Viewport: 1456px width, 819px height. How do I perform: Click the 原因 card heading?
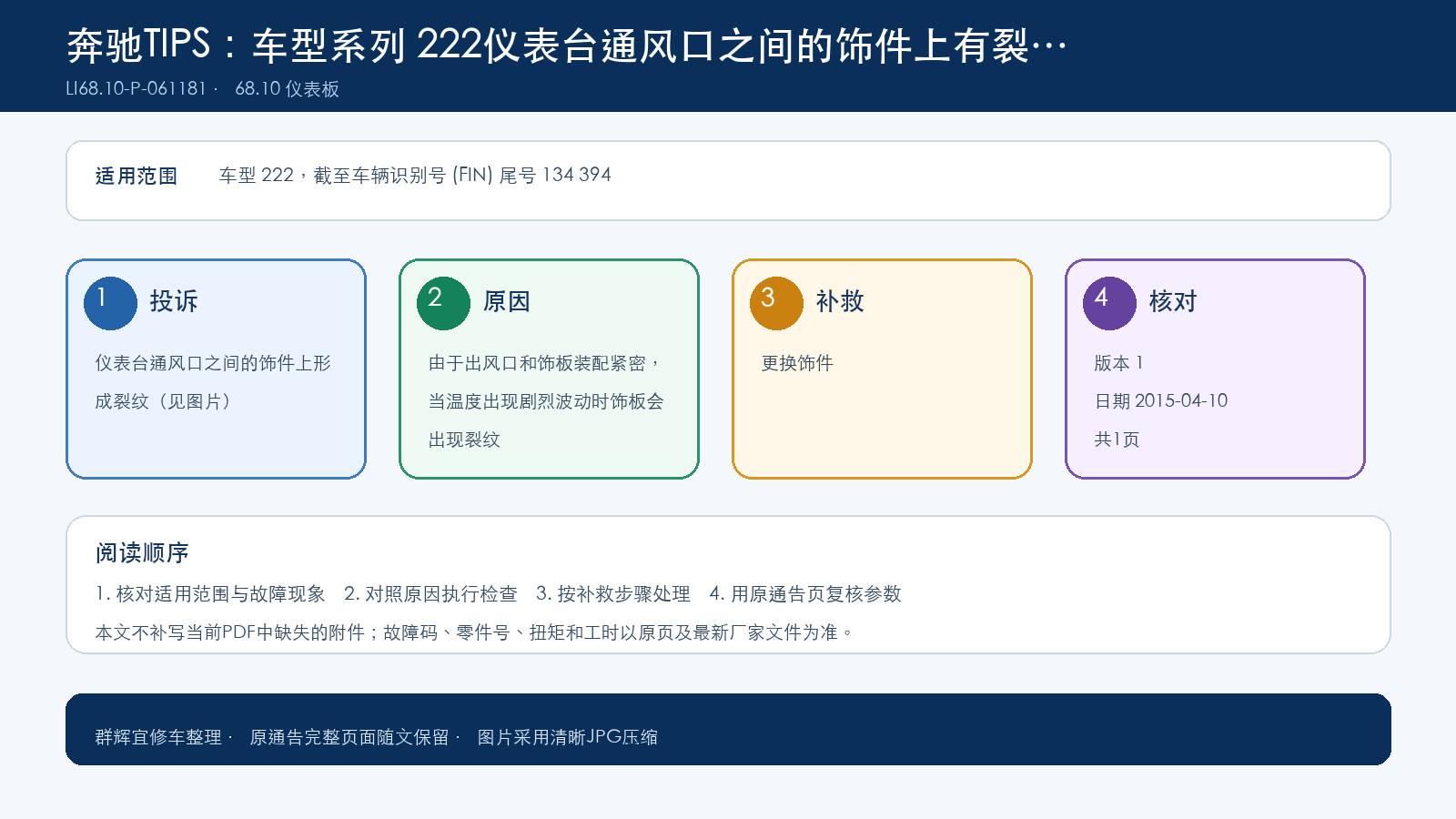507,301
